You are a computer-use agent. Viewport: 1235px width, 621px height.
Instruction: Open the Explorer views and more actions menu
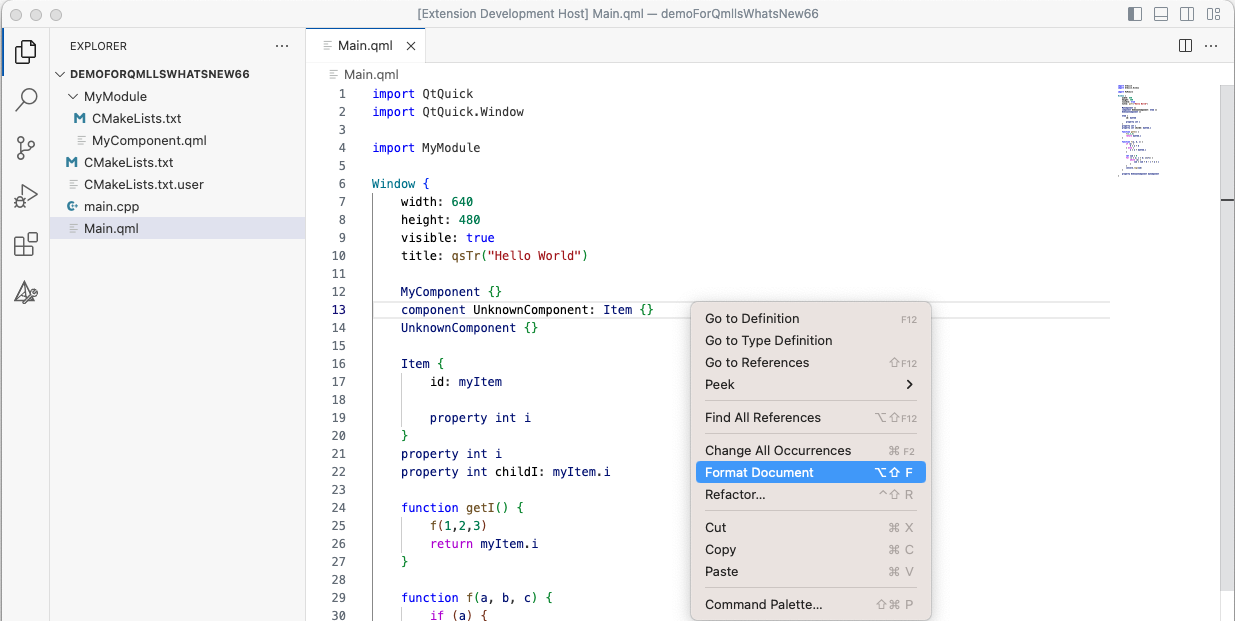pos(281,45)
